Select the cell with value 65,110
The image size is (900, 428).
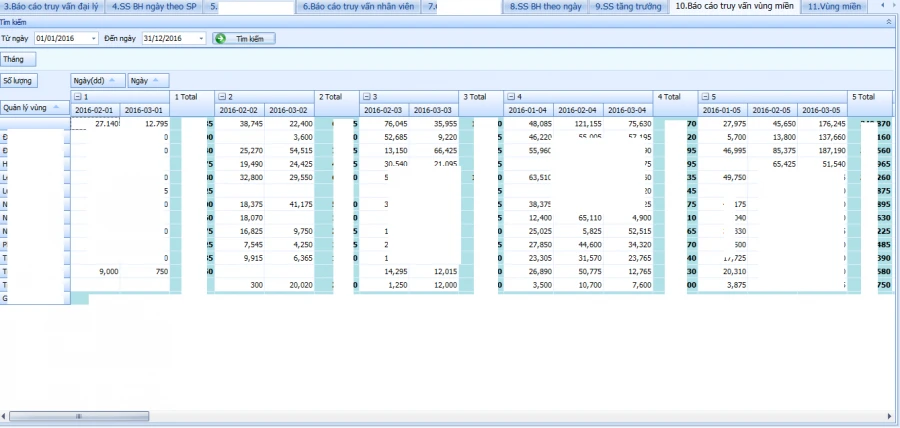pos(578,217)
